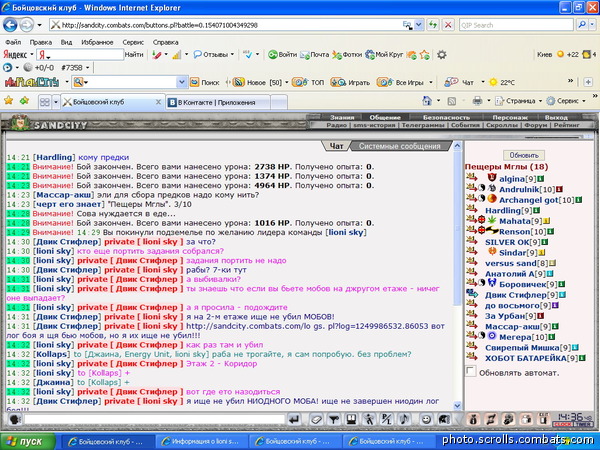Image resolution: width=600 pixels, height=450 pixels.
Task: Open the address bar history dropdown
Action: 419,25
